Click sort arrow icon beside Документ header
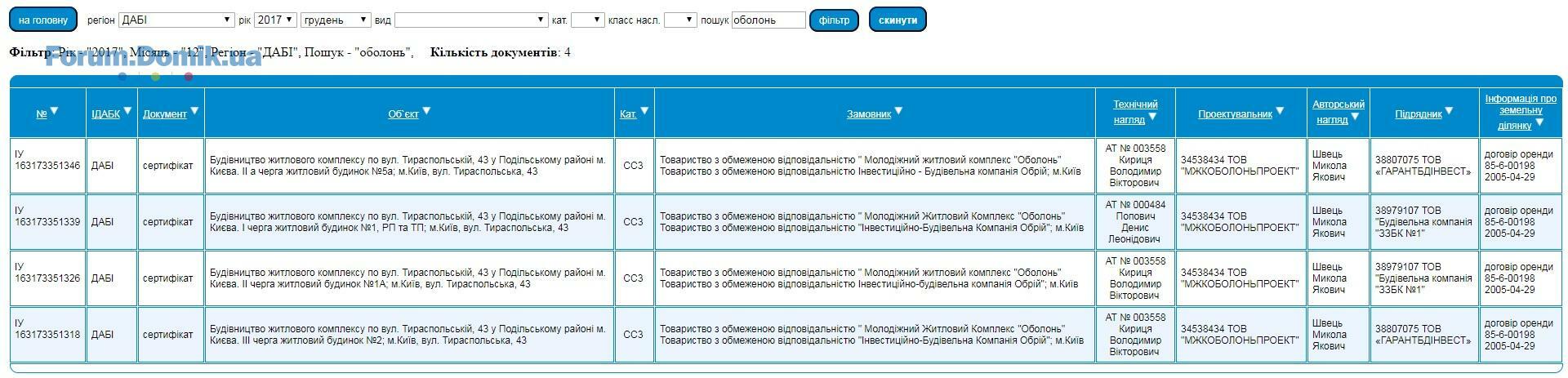Screen dimensions: 1568x378 point(194,112)
